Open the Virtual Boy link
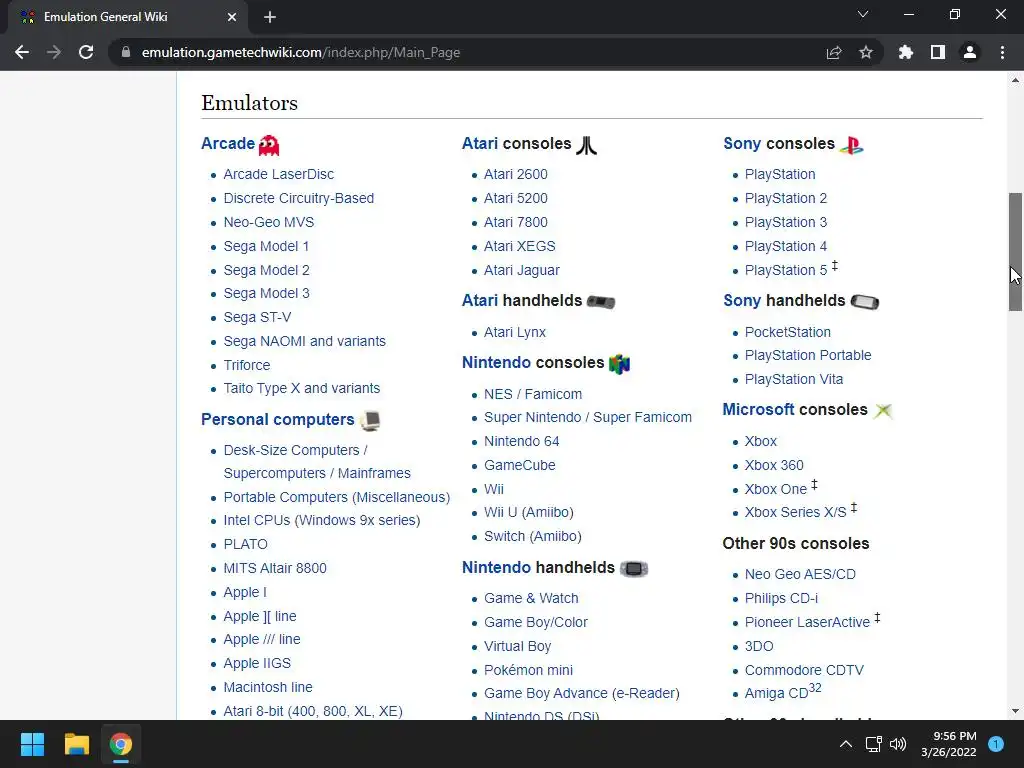Image resolution: width=1024 pixels, height=768 pixels. (517, 646)
